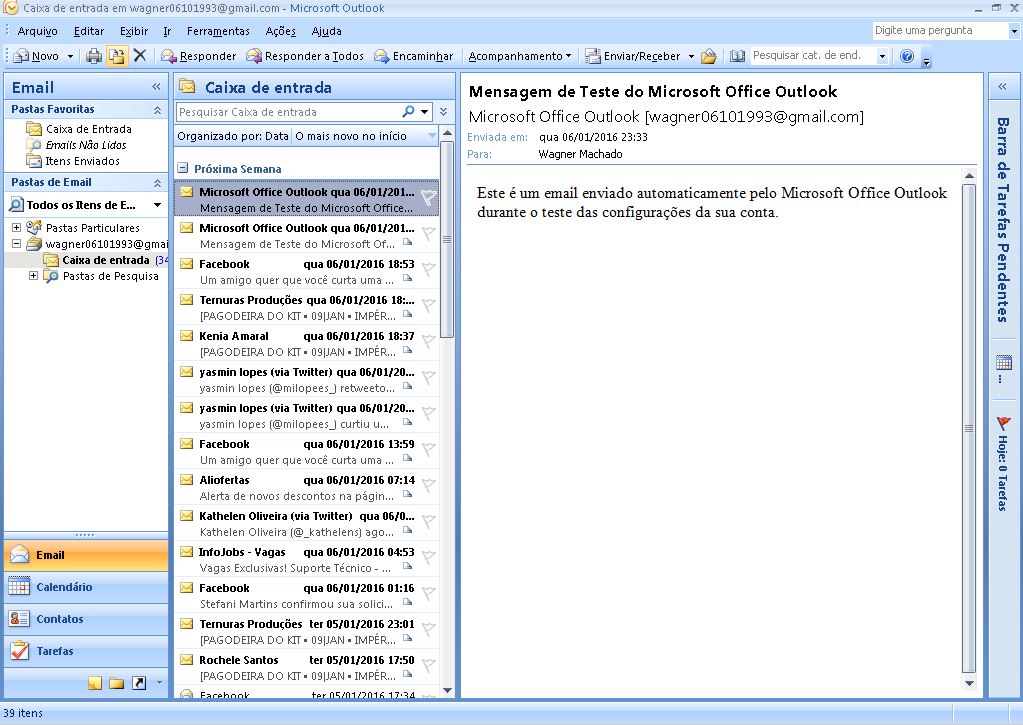Toggle the flag on the Facebook 18:53 message
This screenshot has width=1023, height=725.
429,269
